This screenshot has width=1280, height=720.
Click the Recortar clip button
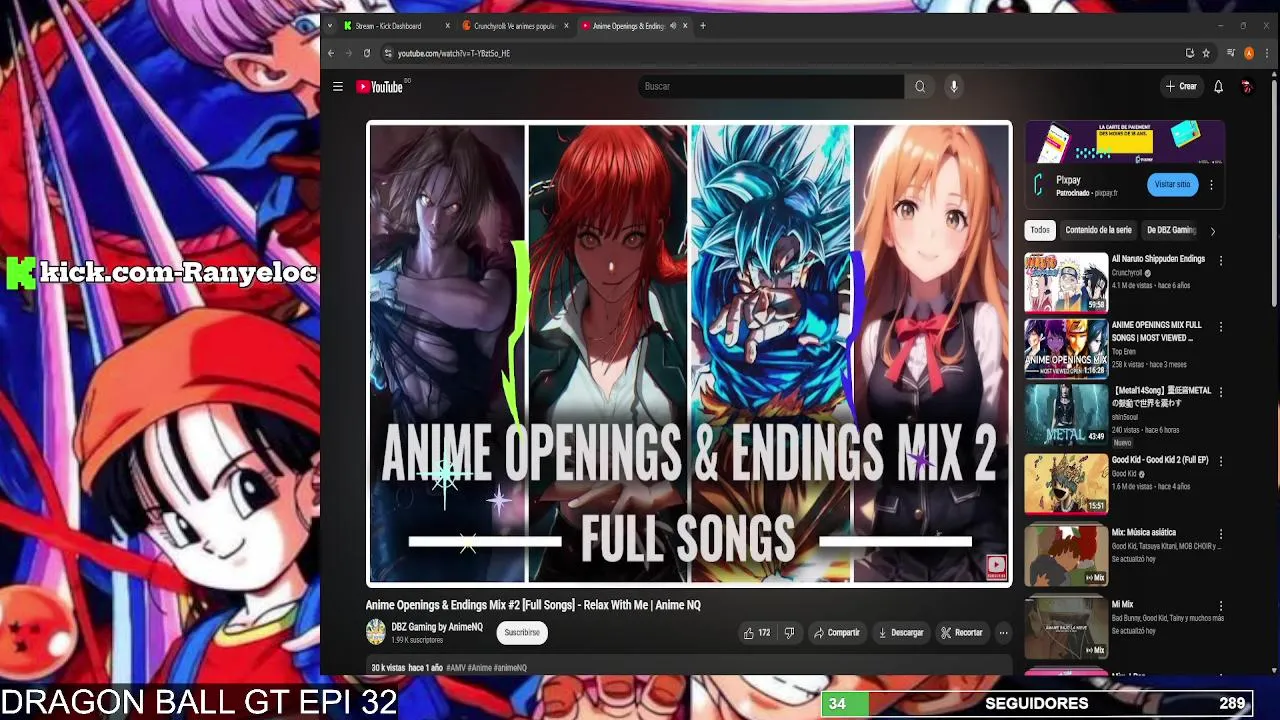pyautogui.click(x=962, y=633)
